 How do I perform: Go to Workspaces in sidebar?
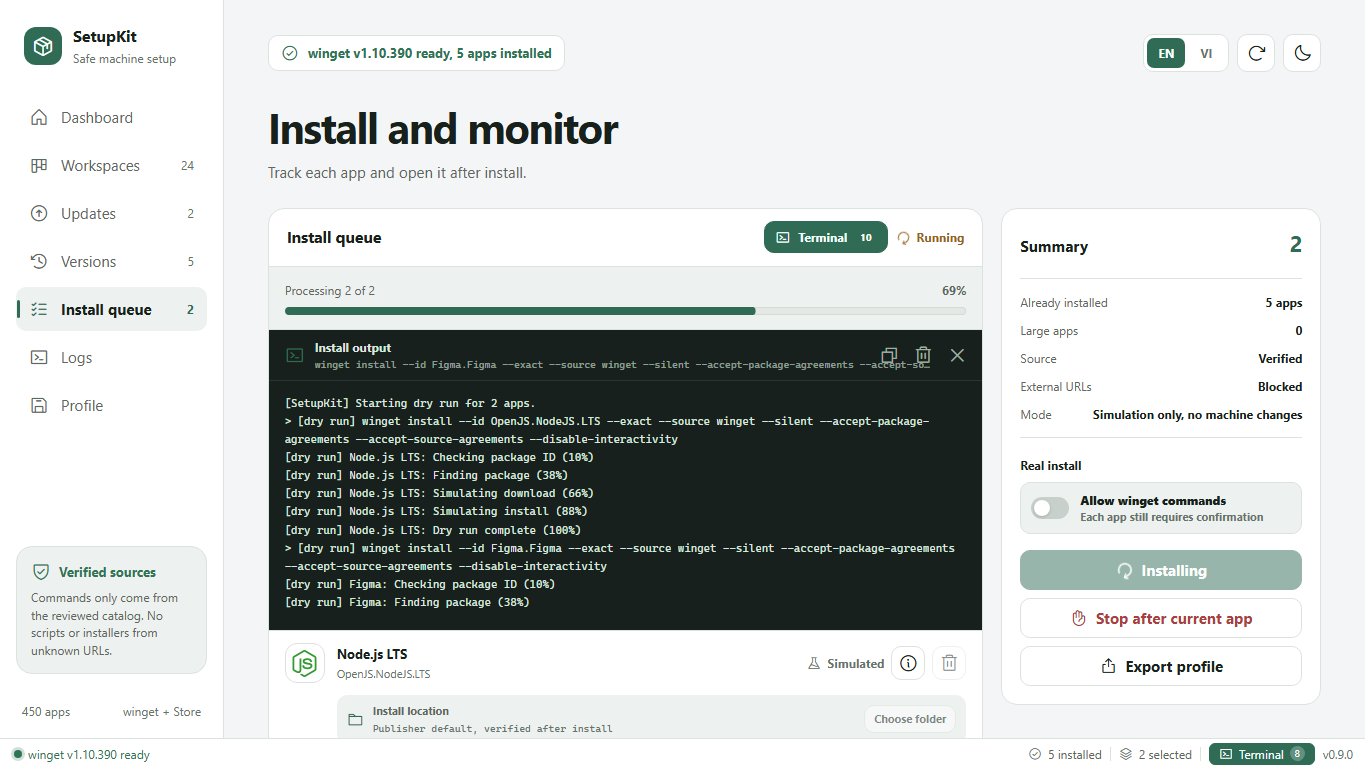point(111,166)
